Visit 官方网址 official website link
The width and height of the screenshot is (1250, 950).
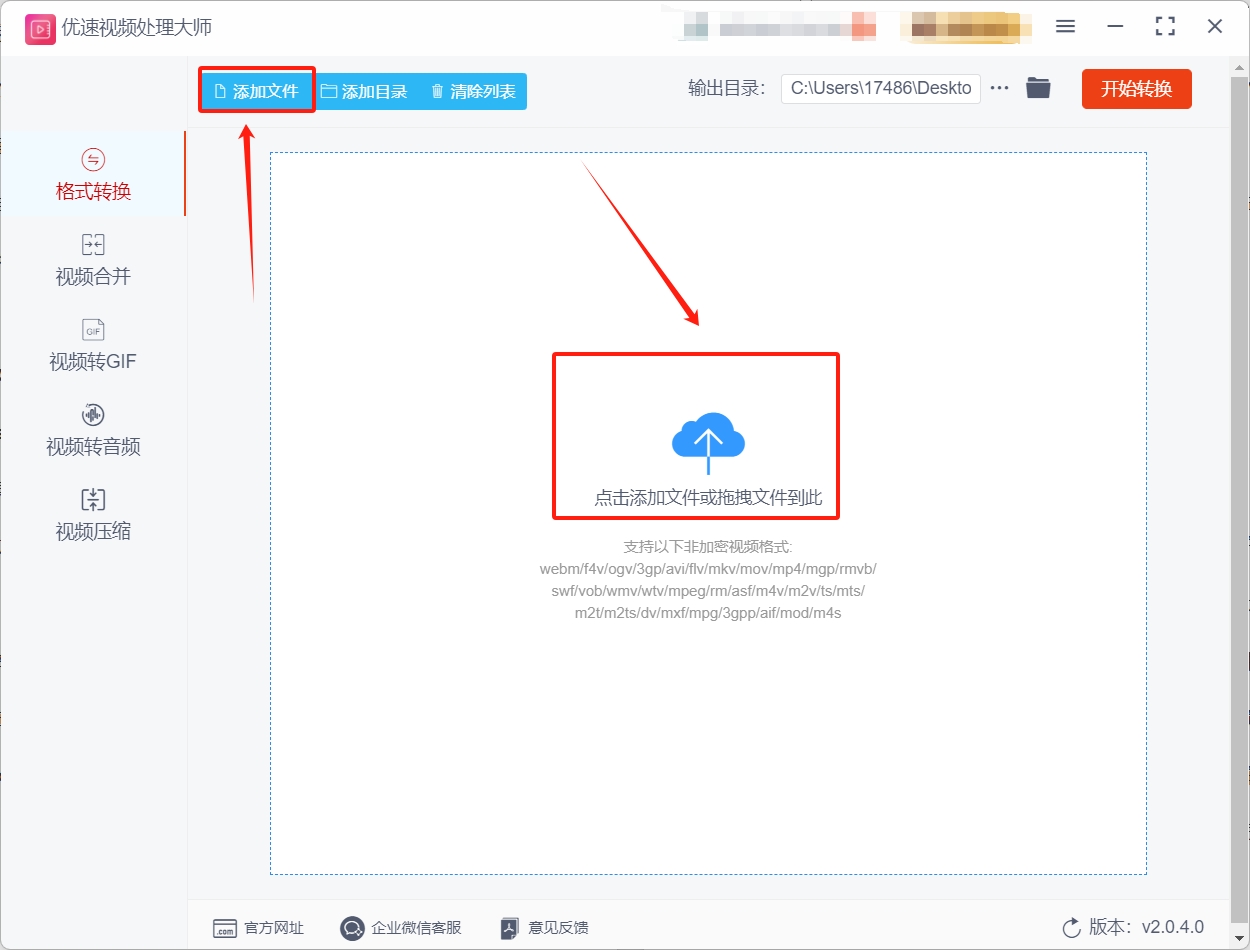click(x=258, y=928)
